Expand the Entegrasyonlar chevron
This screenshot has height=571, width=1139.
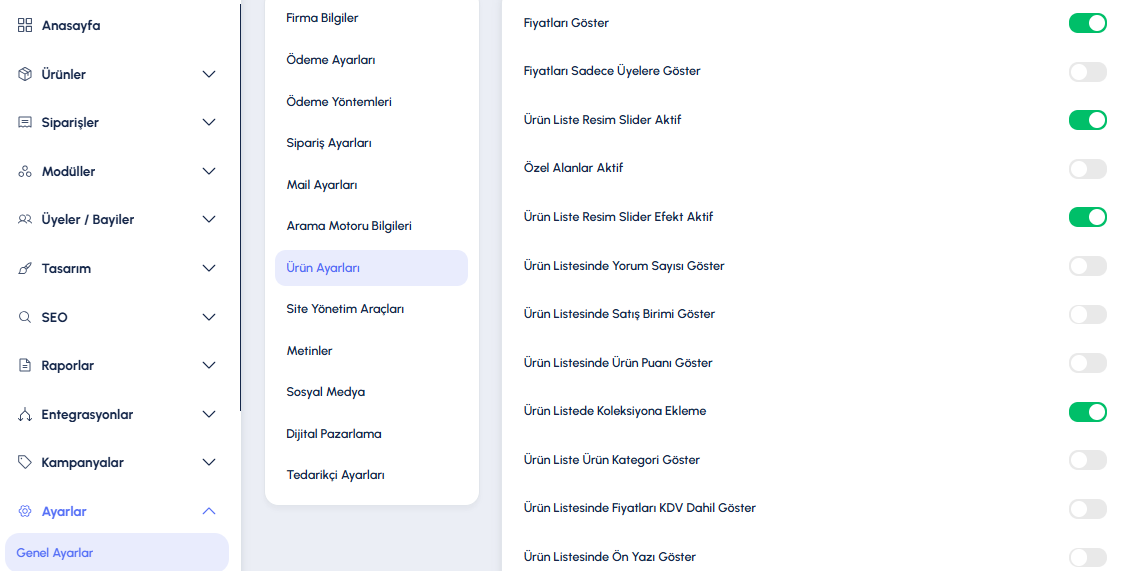(x=208, y=414)
